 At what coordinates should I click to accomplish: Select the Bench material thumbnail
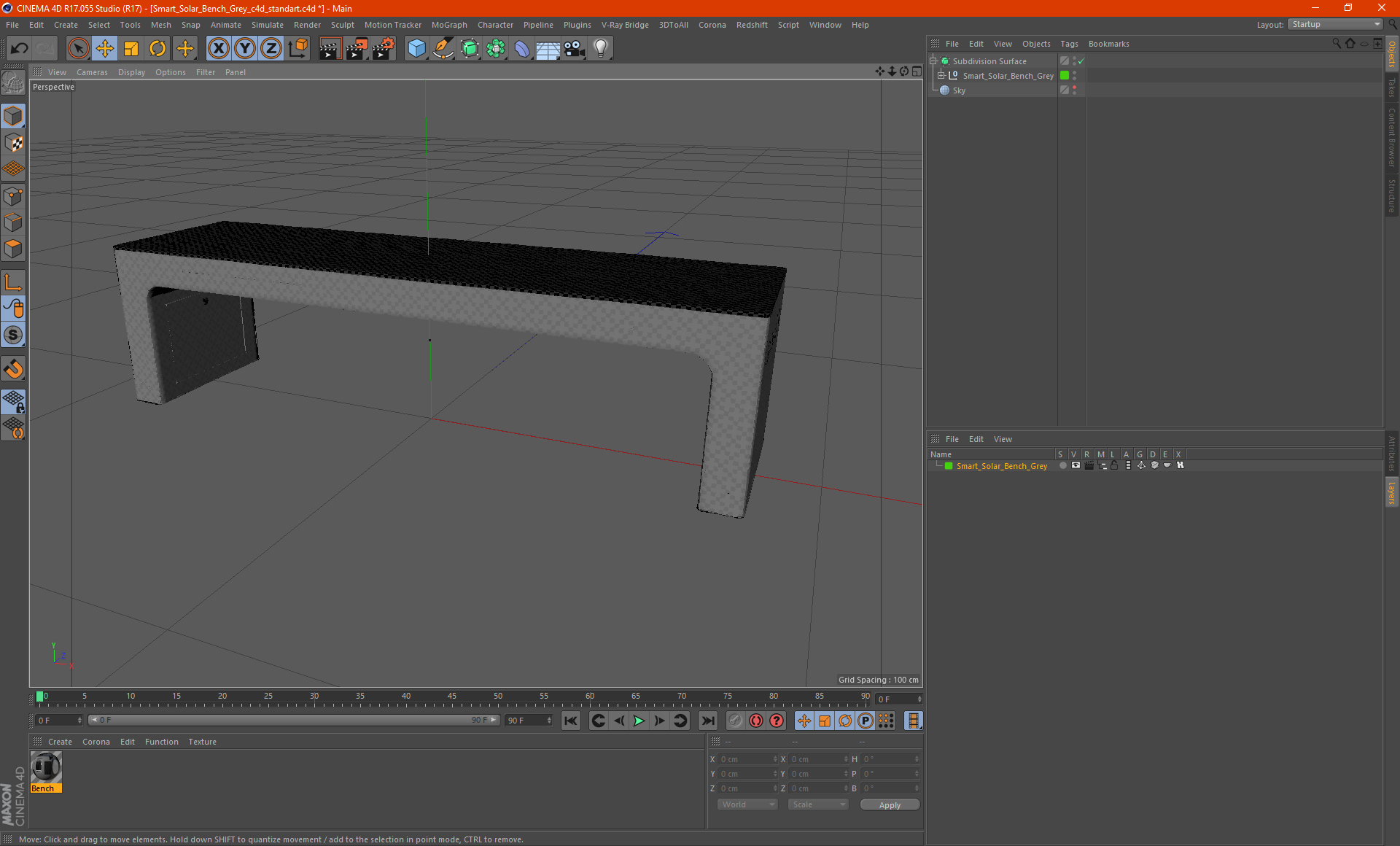46,767
